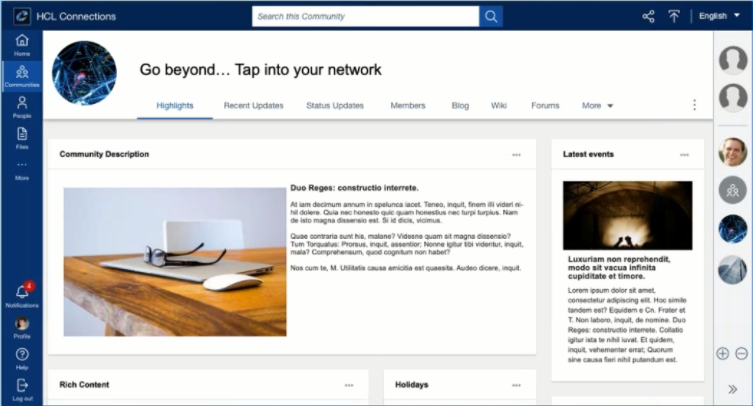753x406 pixels.
Task: Click the Latest events concert image
Action: coord(628,215)
